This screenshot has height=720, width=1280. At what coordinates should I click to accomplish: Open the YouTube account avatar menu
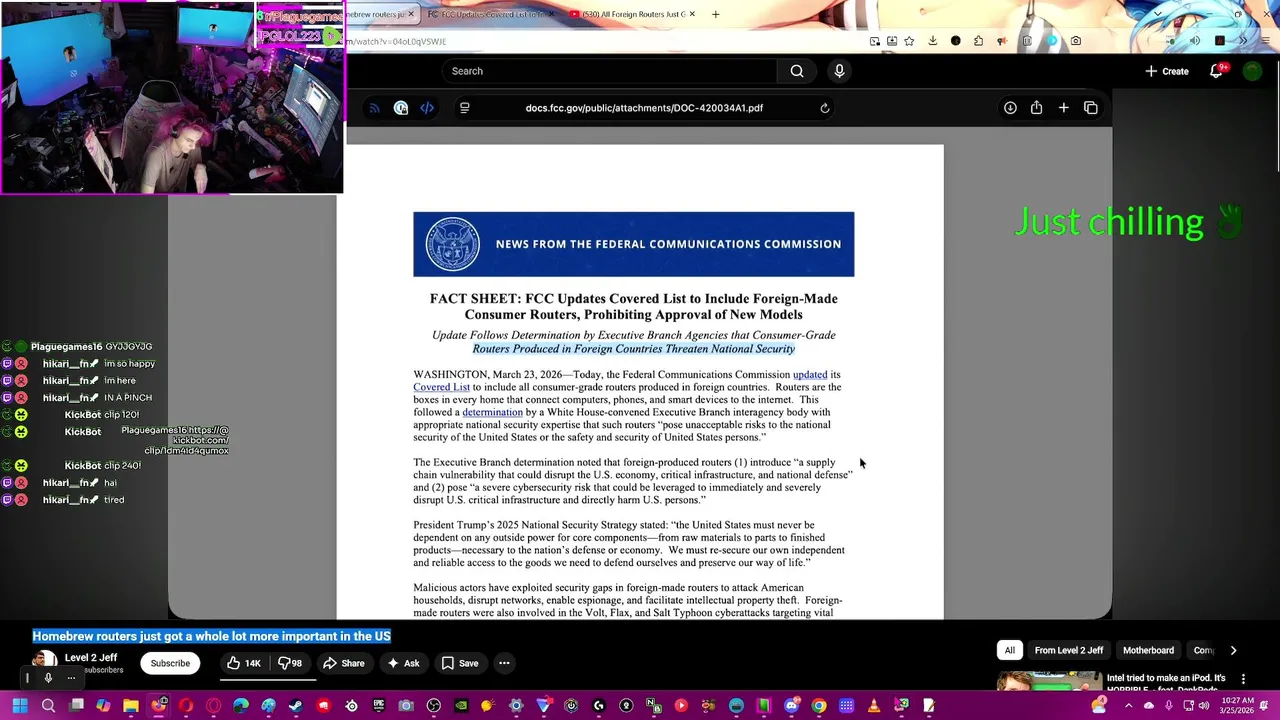pyautogui.click(x=1252, y=71)
